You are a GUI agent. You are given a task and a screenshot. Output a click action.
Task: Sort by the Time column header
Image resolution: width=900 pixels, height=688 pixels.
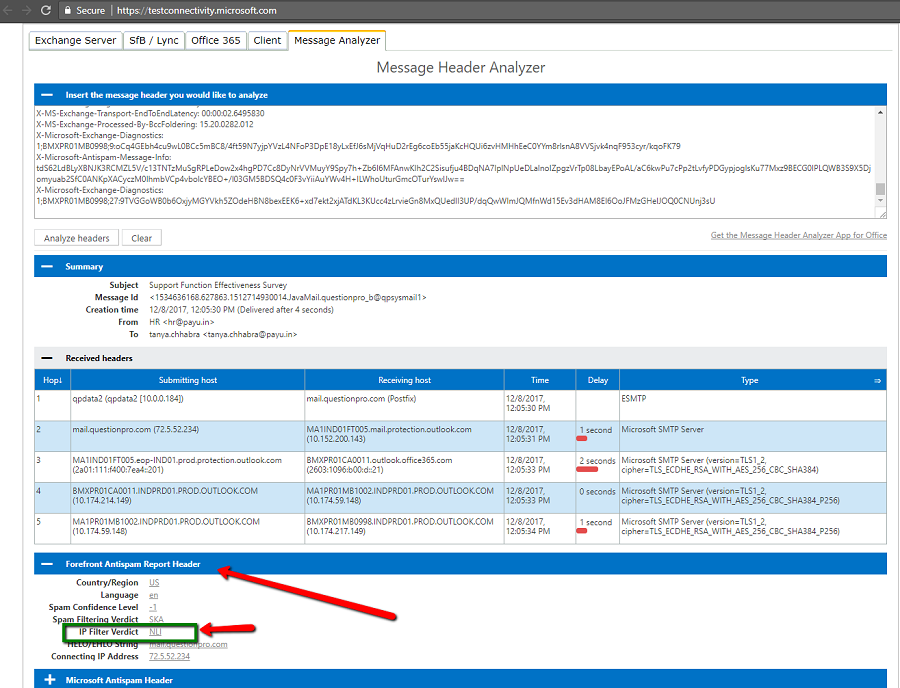pos(540,380)
